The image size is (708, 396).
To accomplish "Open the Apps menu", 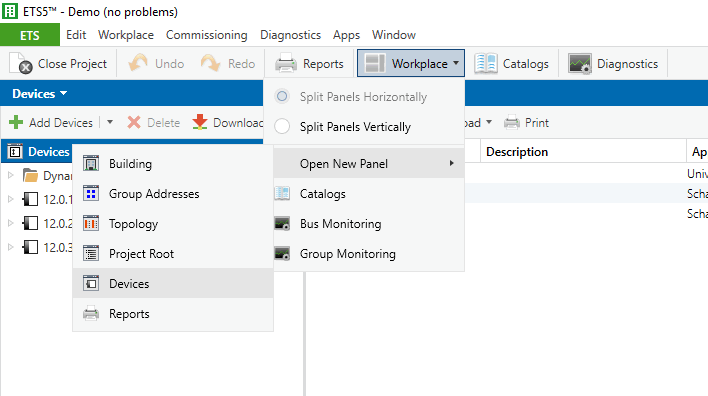I will (x=346, y=35).
